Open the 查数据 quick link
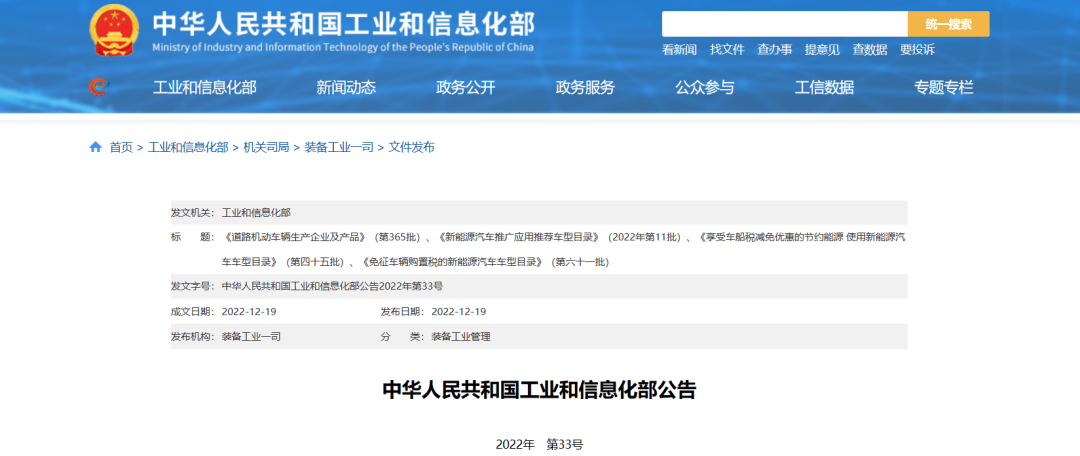The image size is (1080, 456). click(870, 49)
